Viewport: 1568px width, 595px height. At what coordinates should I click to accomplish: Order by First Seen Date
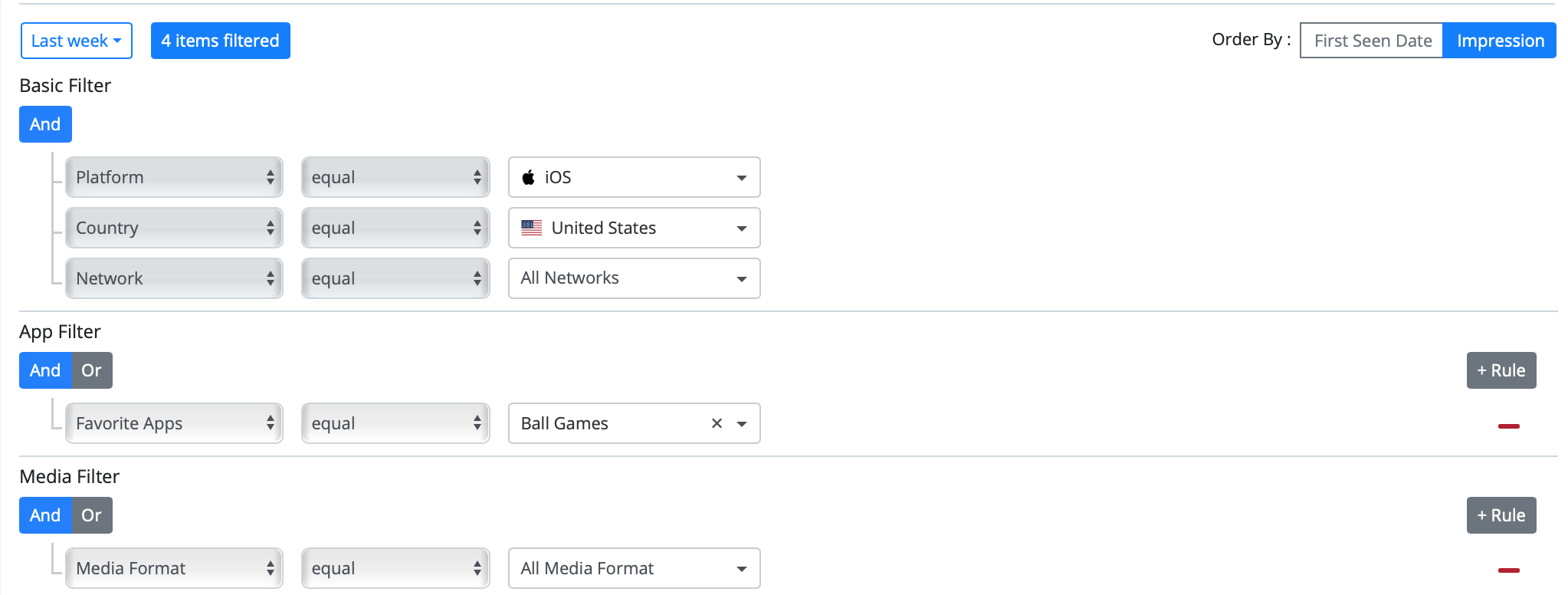tap(1372, 41)
